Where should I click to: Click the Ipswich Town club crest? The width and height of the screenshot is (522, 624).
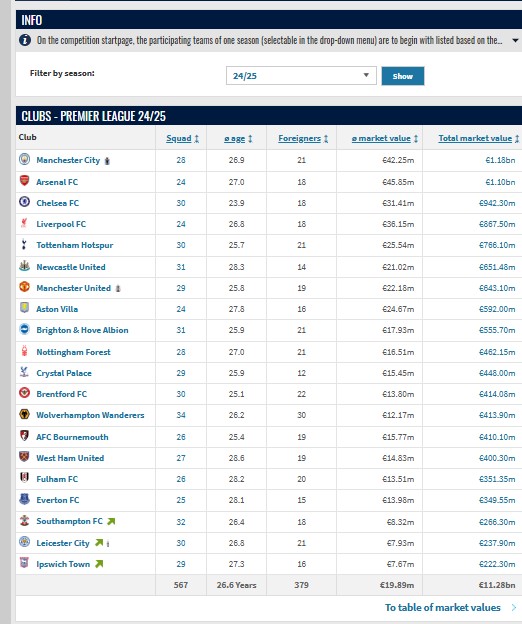point(25,563)
